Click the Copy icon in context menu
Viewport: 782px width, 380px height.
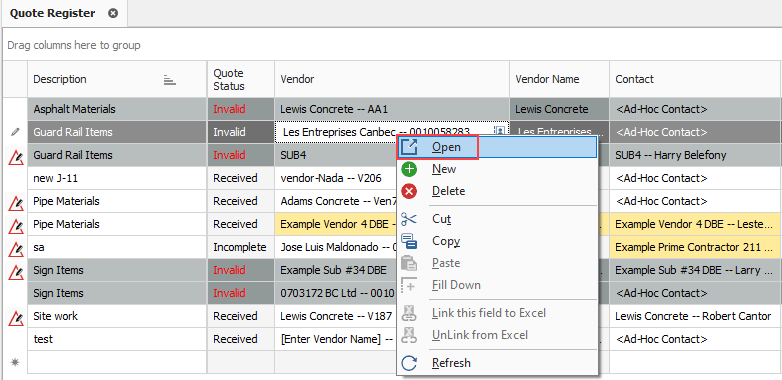(409, 241)
